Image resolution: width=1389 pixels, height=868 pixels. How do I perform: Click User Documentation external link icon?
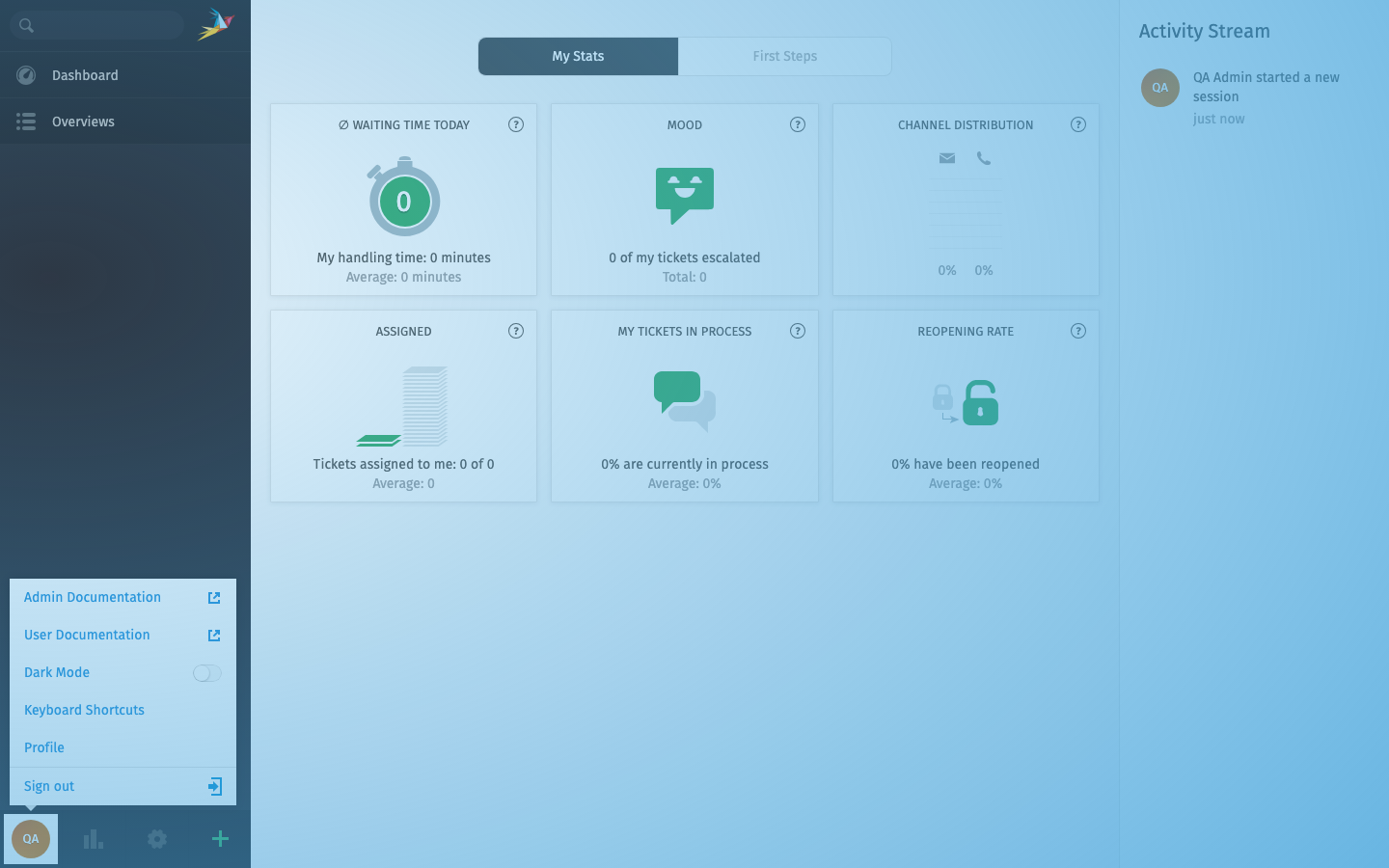click(214, 636)
